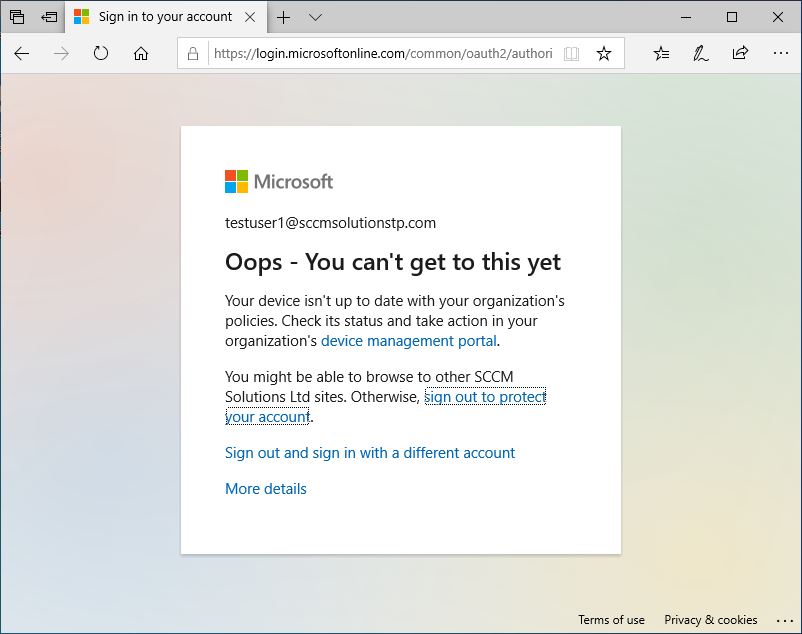Click the Add notes pen icon
802x634 pixels.
click(x=701, y=54)
